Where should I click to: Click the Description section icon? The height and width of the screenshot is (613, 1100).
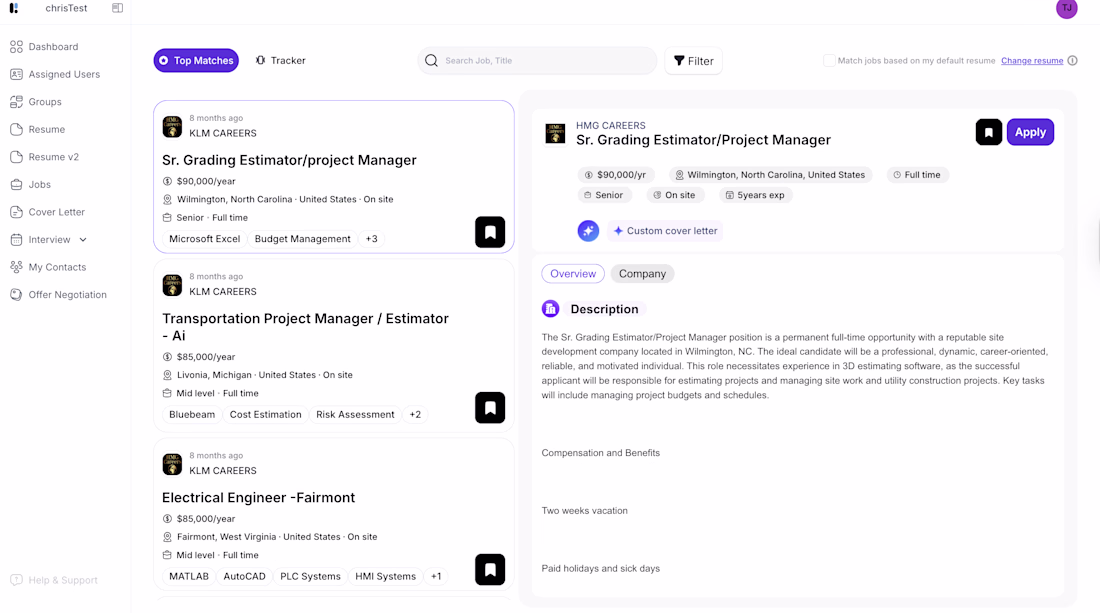pyautogui.click(x=550, y=309)
